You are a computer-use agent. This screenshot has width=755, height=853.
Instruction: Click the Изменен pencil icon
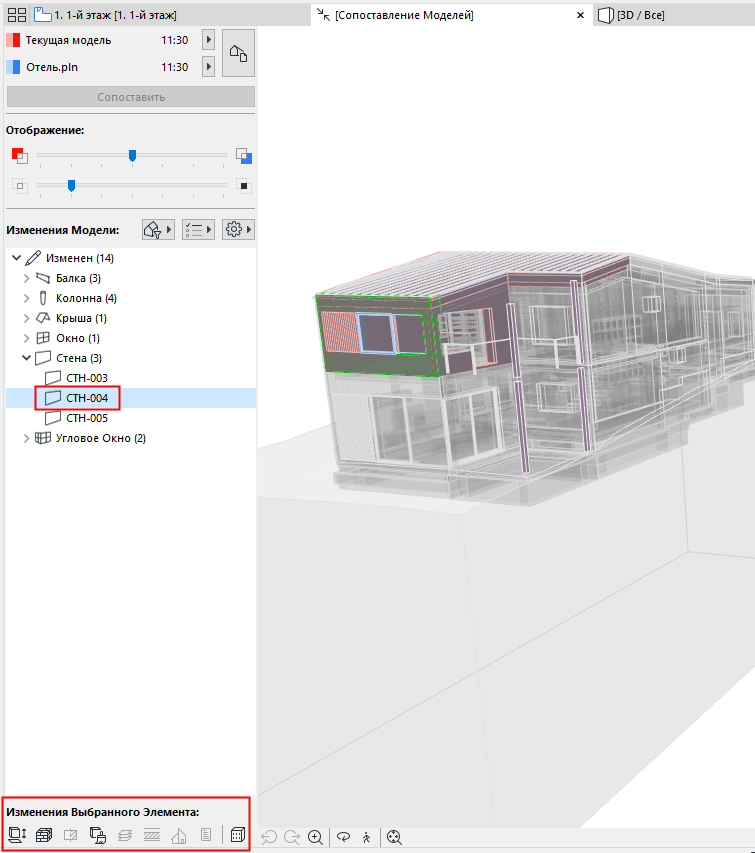33,258
